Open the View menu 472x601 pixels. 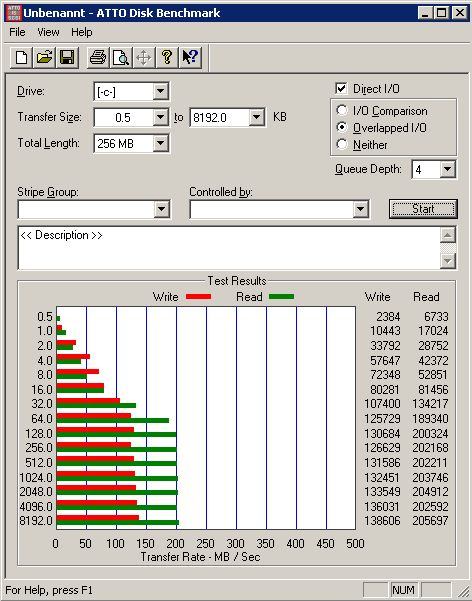(48, 32)
